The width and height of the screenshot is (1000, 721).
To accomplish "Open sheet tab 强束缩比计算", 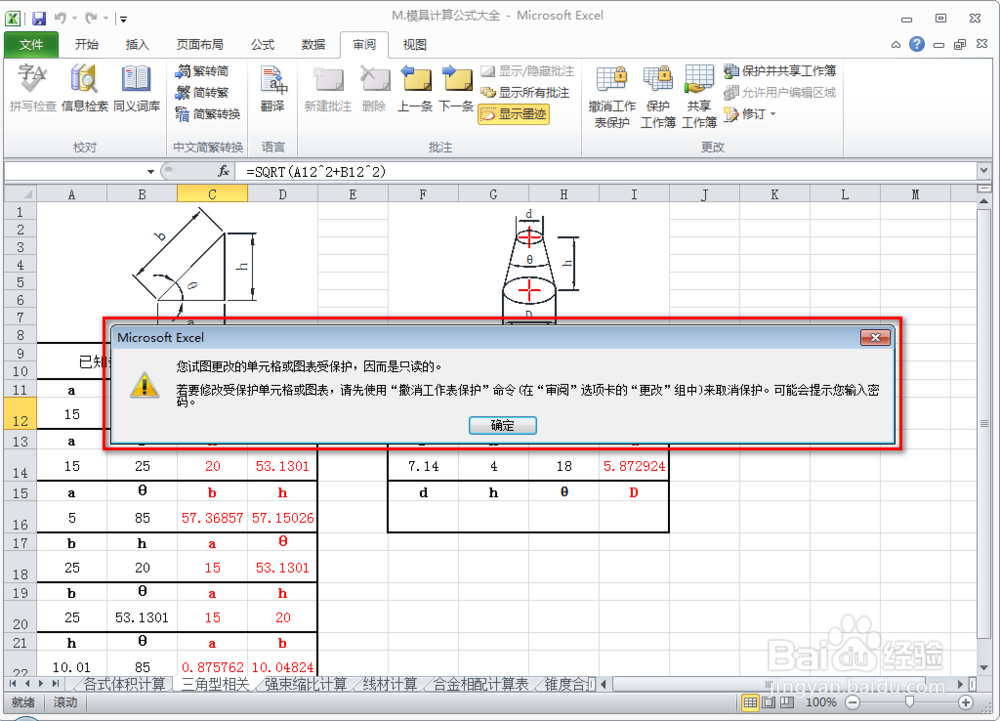I will click(x=305, y=685).
